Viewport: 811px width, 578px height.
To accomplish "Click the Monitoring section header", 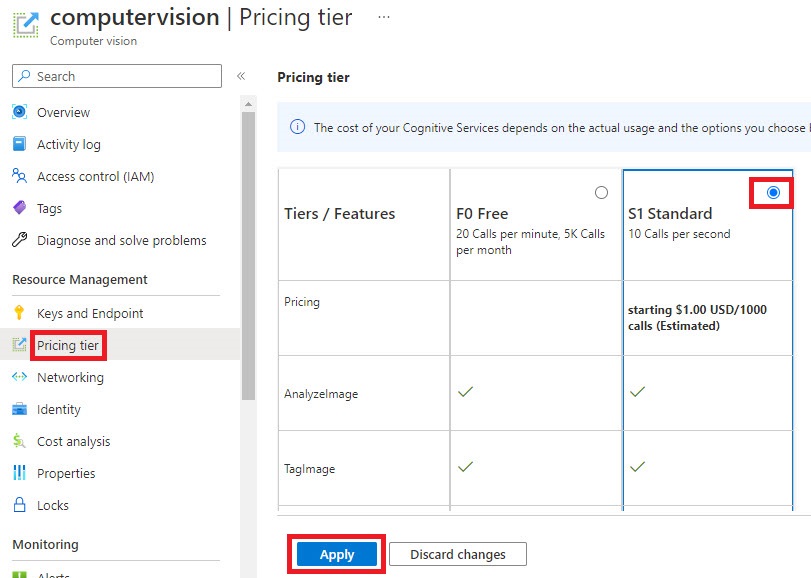I will [x=46, y=544].
